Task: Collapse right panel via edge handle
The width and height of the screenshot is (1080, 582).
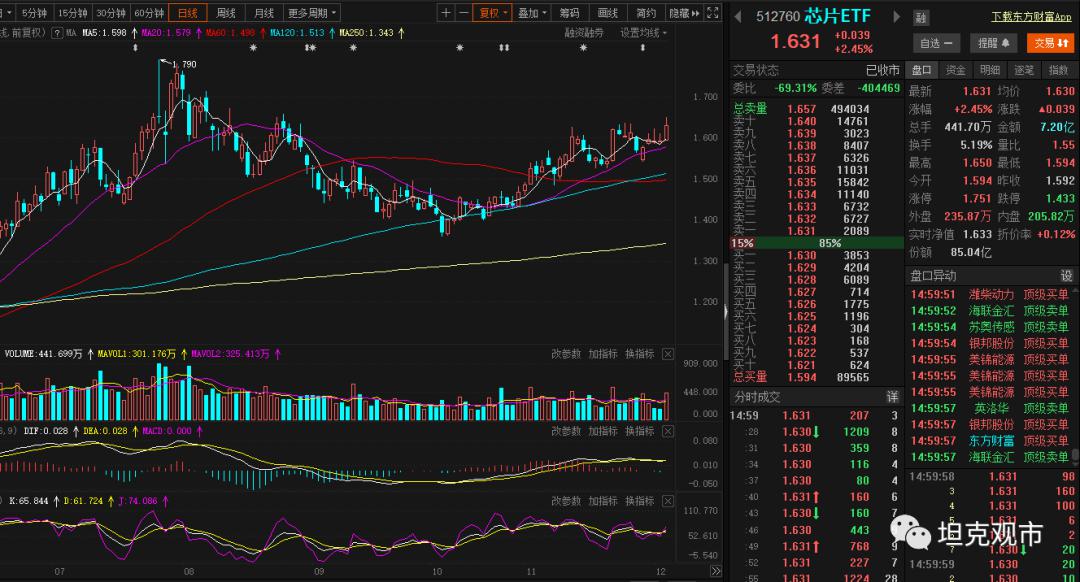Action: pyautogui.click(x=725, y=311)
